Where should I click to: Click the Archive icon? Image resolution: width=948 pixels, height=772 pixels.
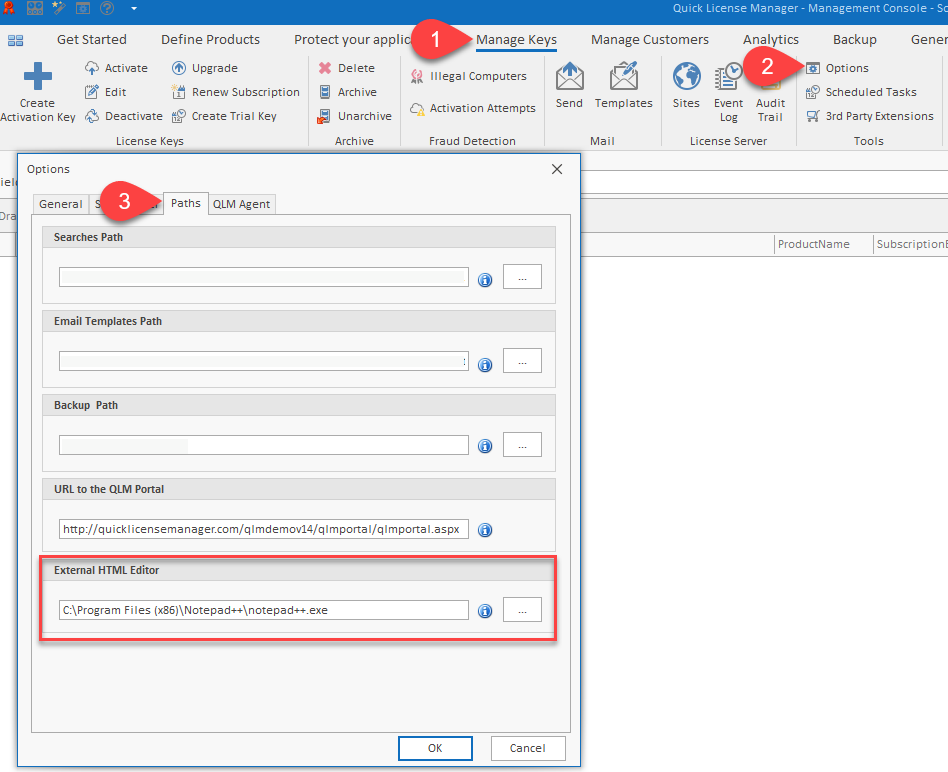coord(325,92)
